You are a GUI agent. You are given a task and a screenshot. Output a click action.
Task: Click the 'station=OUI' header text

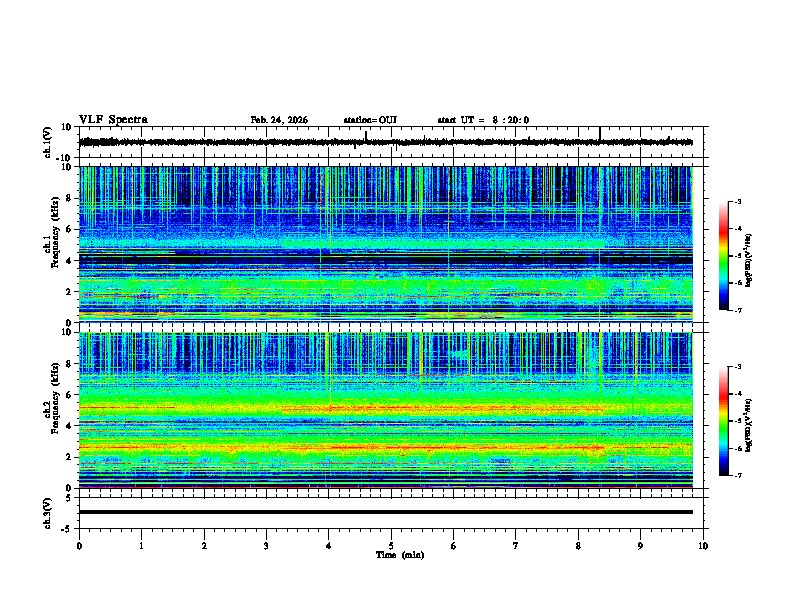(370, 120)
